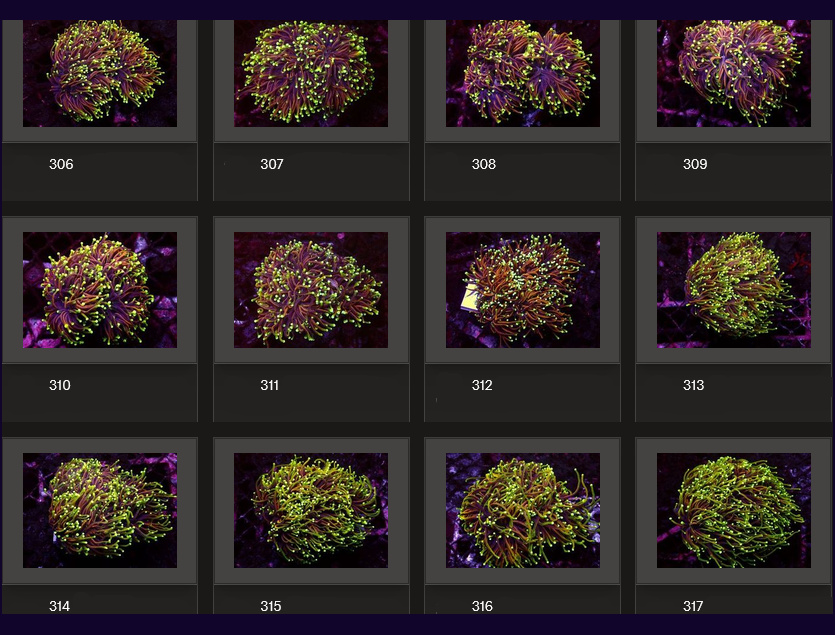The width and height of the screenshot is (835, 635).
Task: Select the coral image above 307
Action: click(x=311, y=74)
